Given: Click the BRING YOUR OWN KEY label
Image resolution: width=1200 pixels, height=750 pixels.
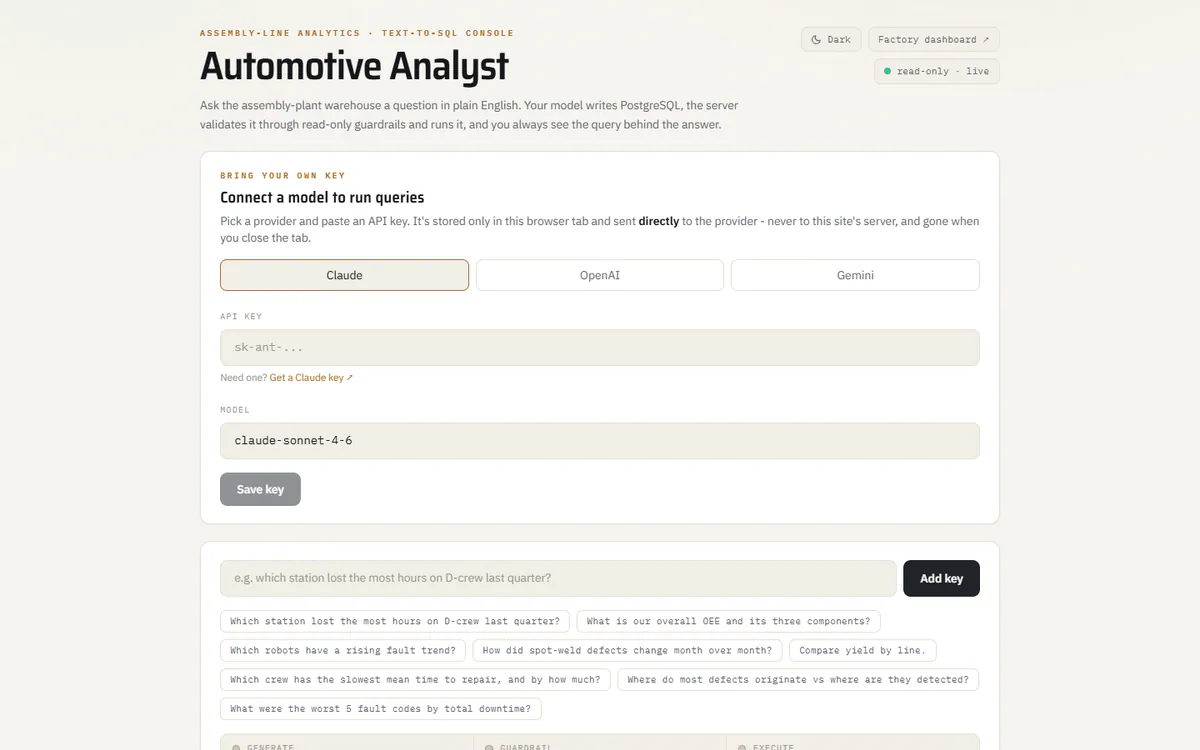Looking at the screenshot, I should (x=283, y=175).
